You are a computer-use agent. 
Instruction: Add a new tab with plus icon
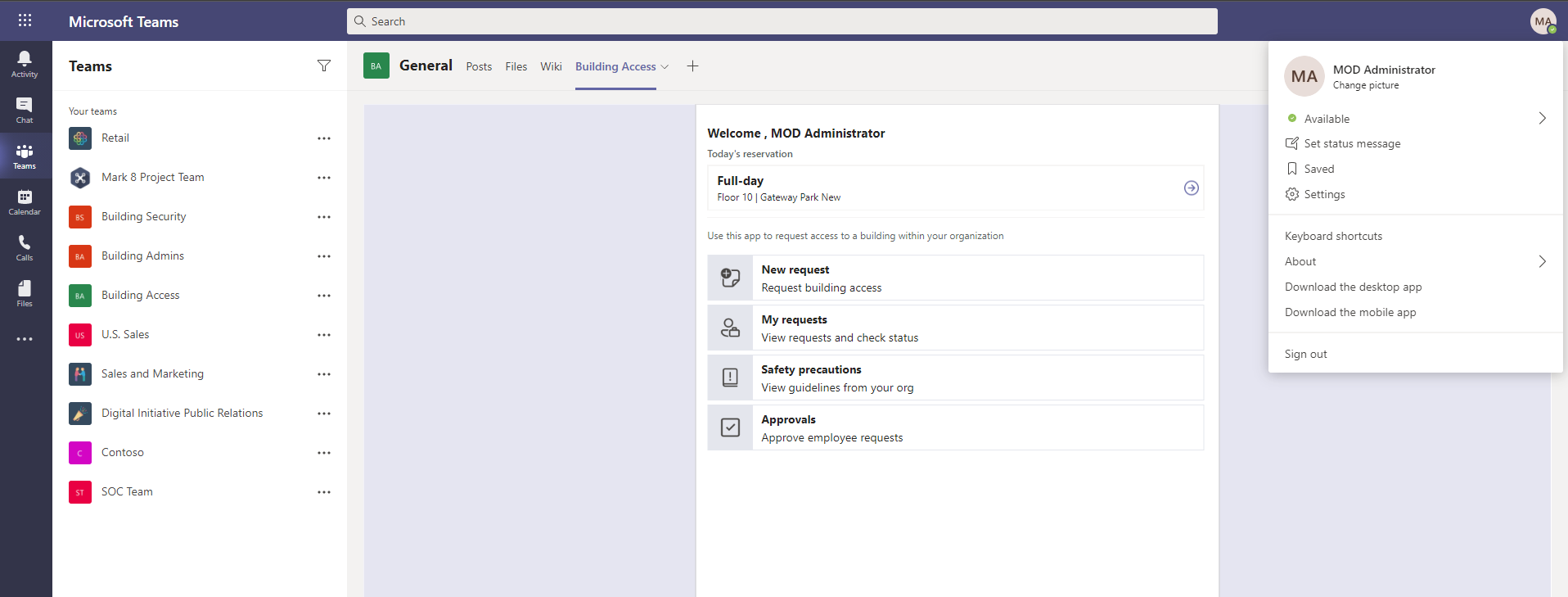(x=692, y=66)
